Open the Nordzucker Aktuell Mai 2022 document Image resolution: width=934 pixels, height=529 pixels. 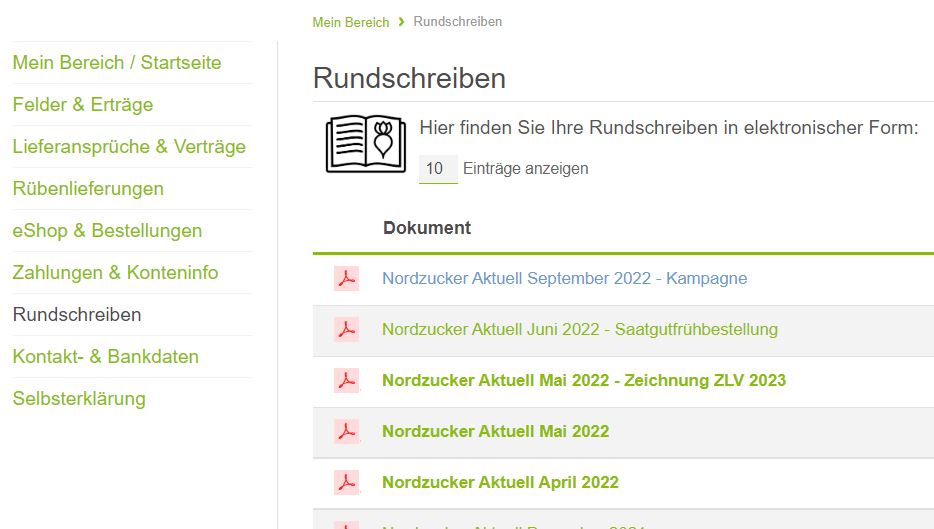click(496, 431)
